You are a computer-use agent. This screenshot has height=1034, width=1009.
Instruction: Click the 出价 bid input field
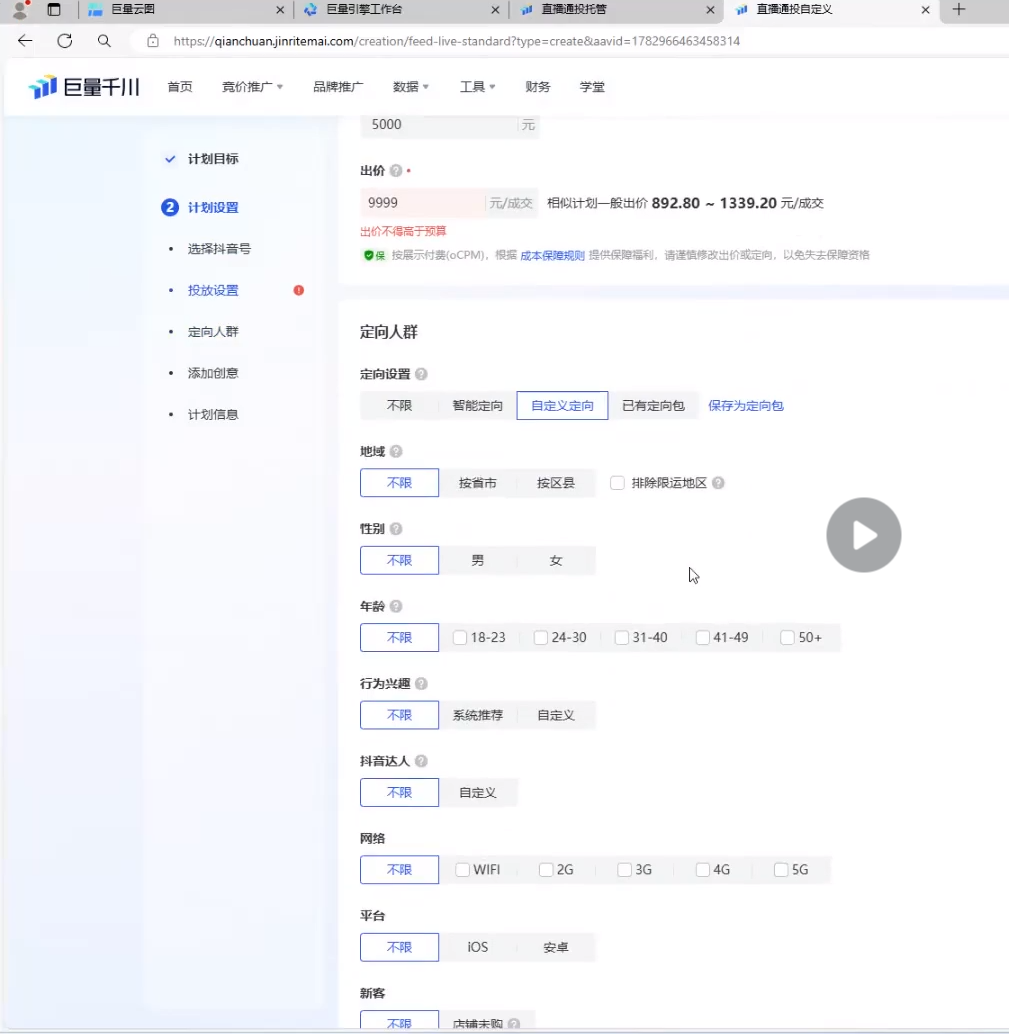coord(422,203)
